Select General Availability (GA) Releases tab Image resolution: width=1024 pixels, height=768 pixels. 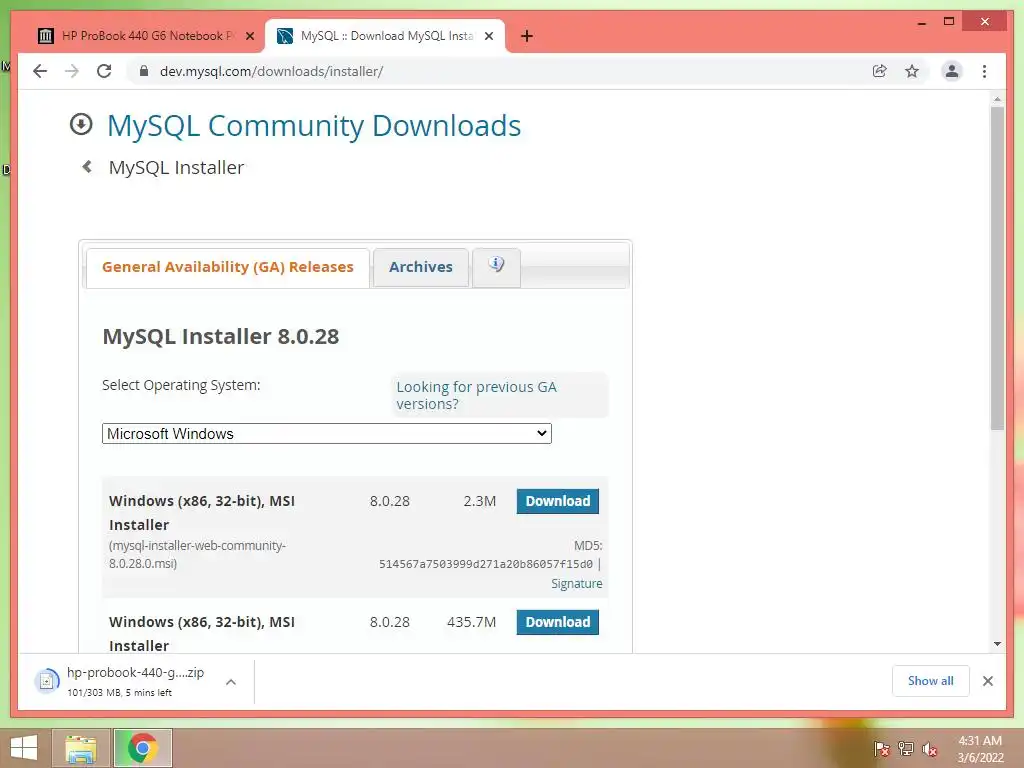click(227, 267)
